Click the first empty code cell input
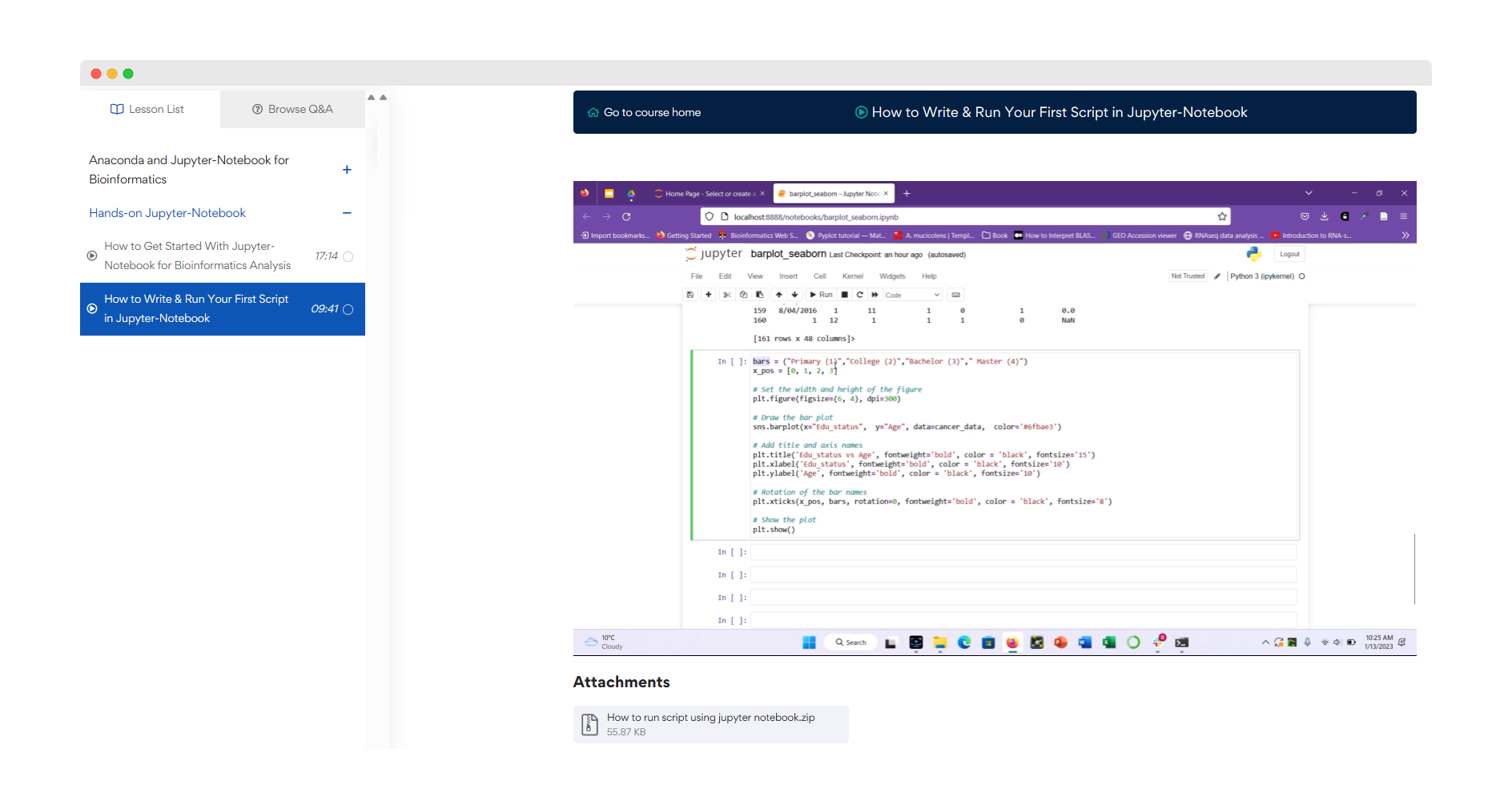1512x809 pixels. (x=1022, y=552)
